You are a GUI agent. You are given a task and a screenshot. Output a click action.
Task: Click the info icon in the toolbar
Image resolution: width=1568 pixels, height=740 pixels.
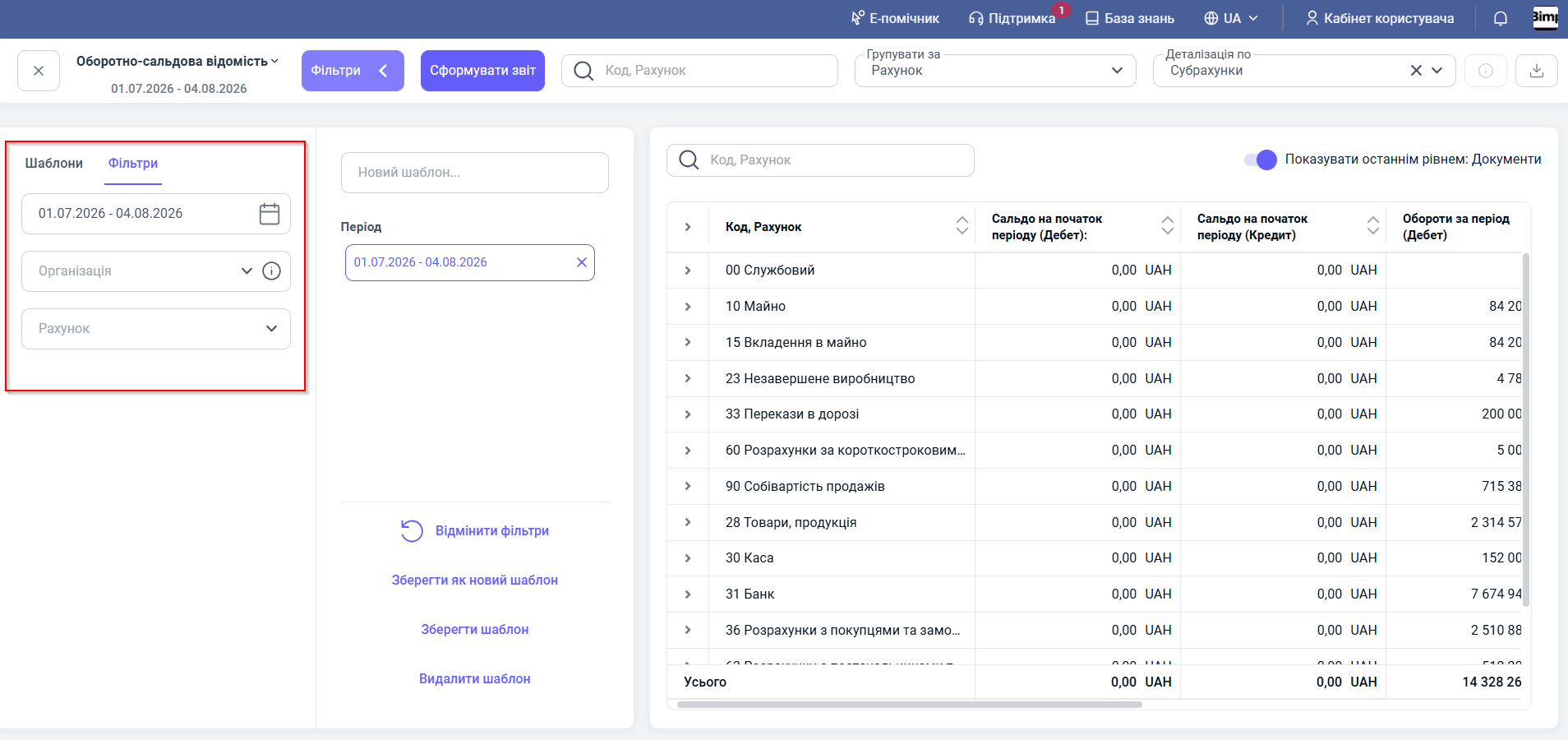click(x=1486, y=71)
